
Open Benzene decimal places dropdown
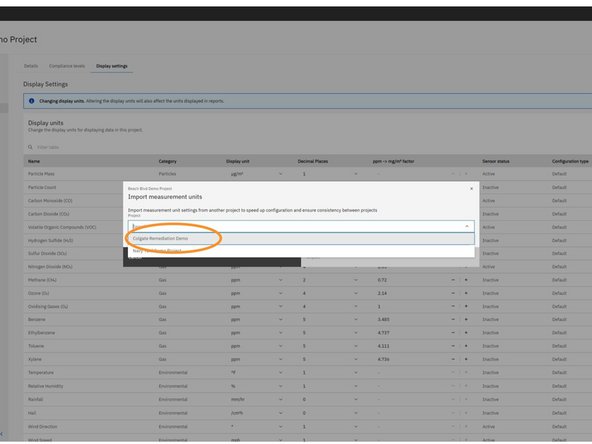(355, 320)
